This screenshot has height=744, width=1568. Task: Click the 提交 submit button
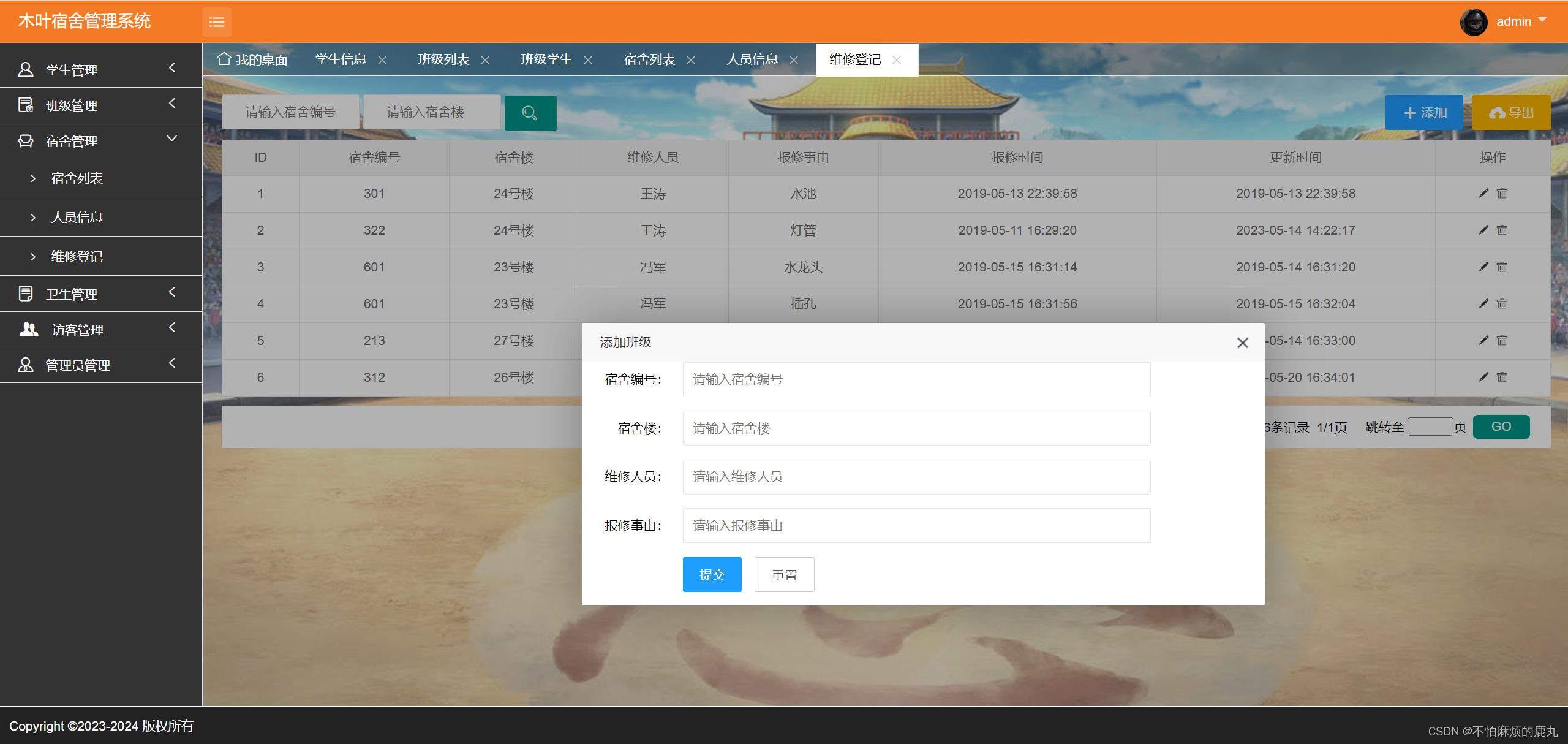(x=711, y=574)
